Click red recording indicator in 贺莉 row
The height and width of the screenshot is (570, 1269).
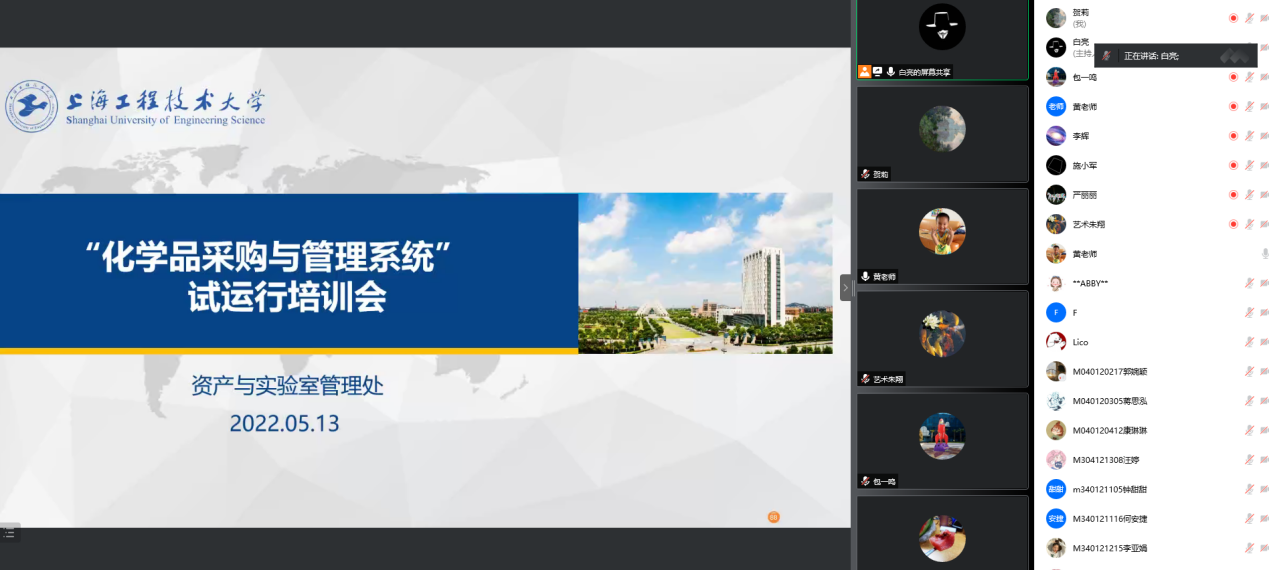coord(1233,18)
